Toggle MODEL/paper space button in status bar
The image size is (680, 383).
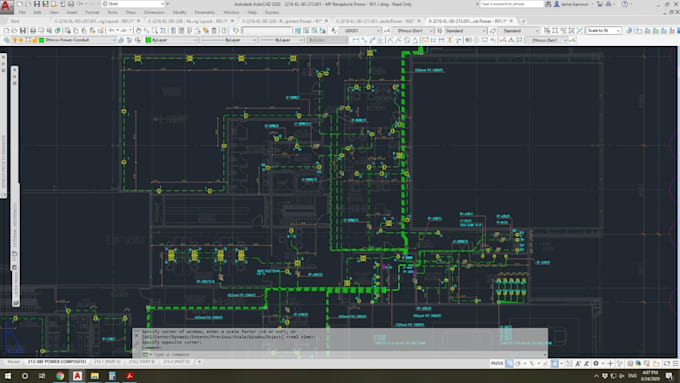point(497,363)
